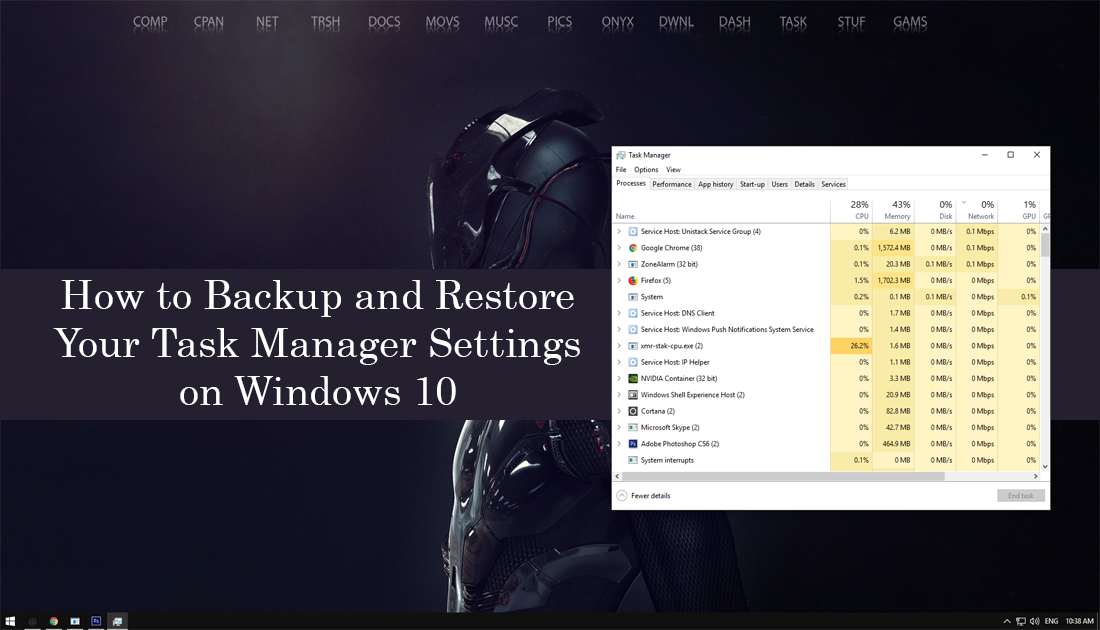Click the Google Chrome process icon
1100x630 pixels.
tap(633, 248)
